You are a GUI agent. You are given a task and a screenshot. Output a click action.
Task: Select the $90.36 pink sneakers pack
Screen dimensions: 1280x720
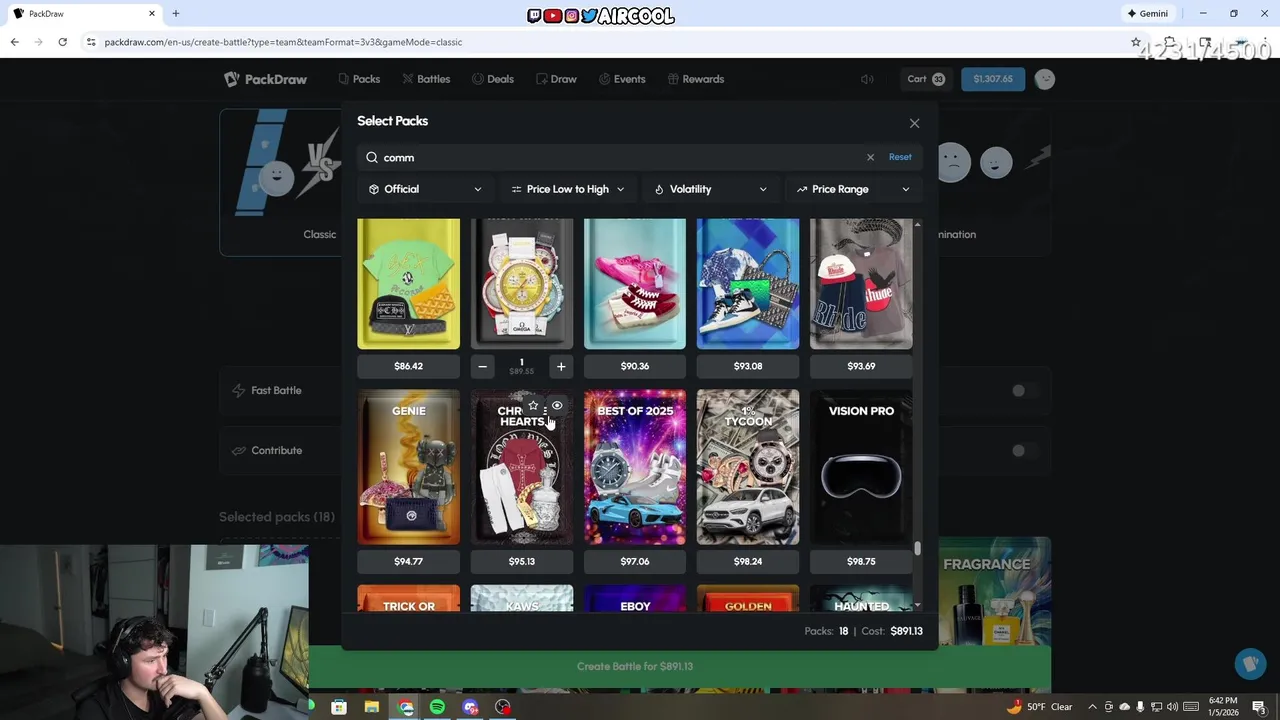[x=634, y=284]
